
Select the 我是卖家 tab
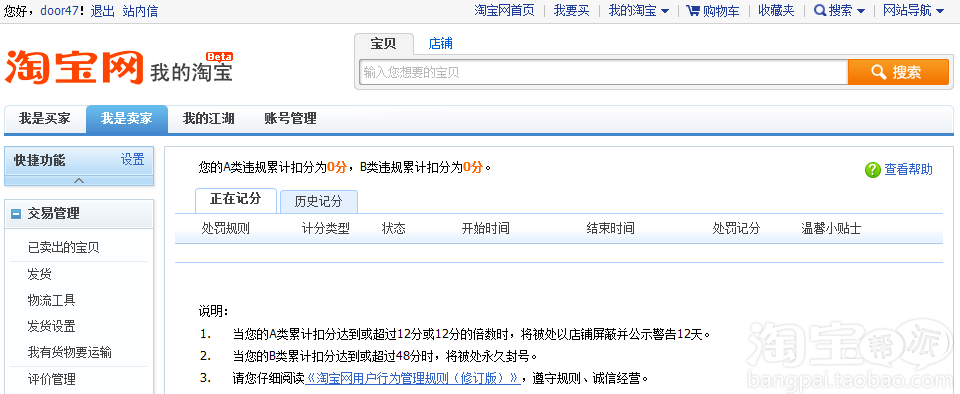pos(127,119)
